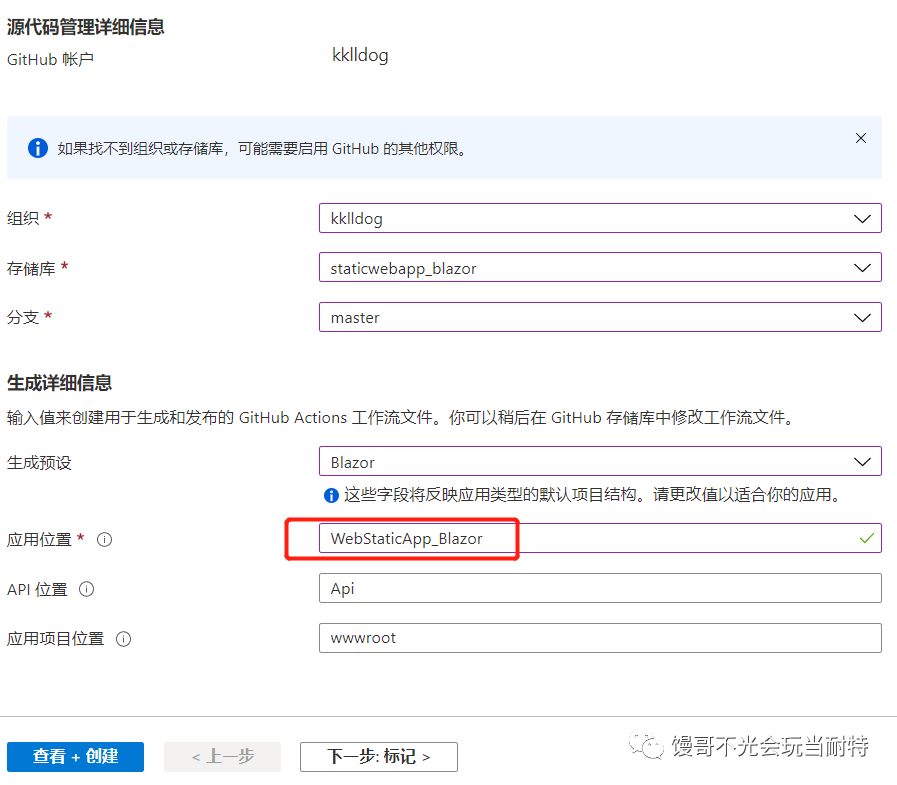Click the chevron arrow of 存储库 dropdown

pyautogui.click(x=862, y=268)
